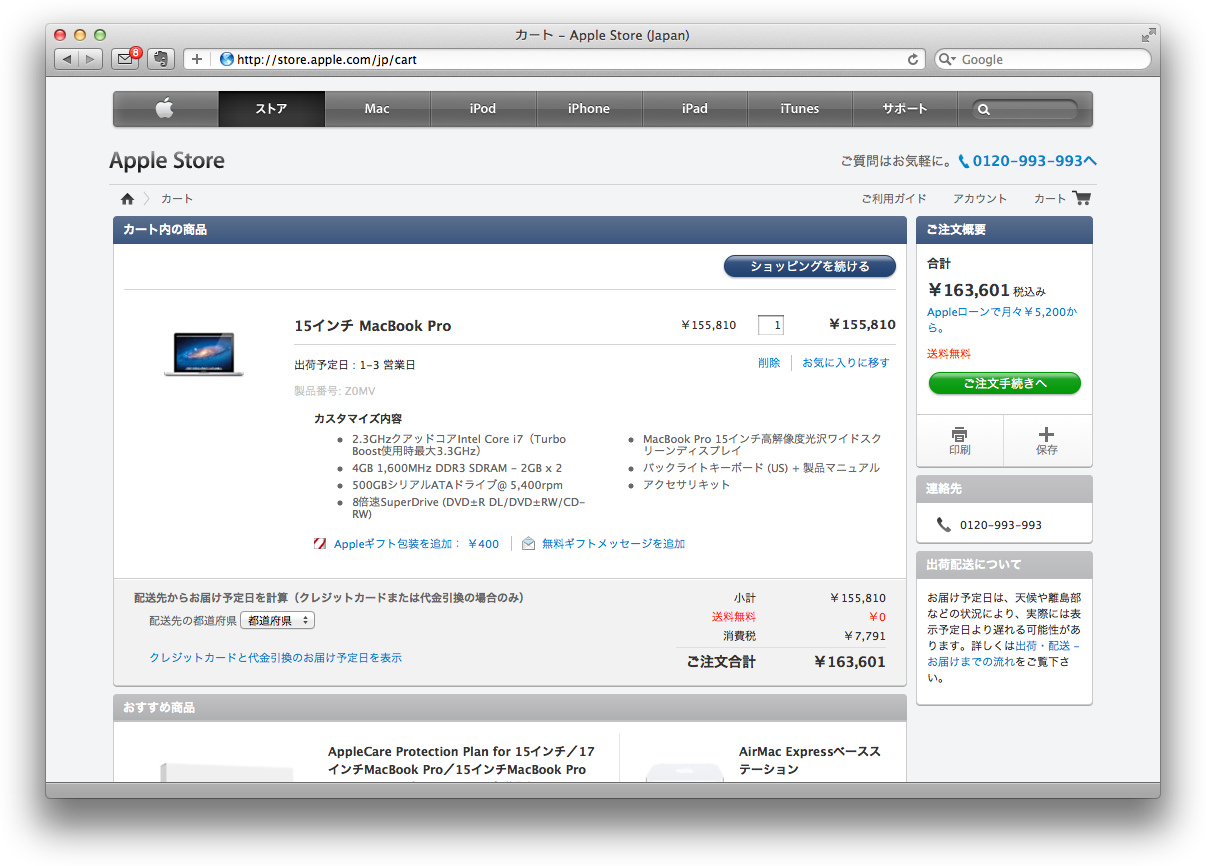Open the iPad tab
The height and width of the screenshot is (866, 1206).
[695, 109]
